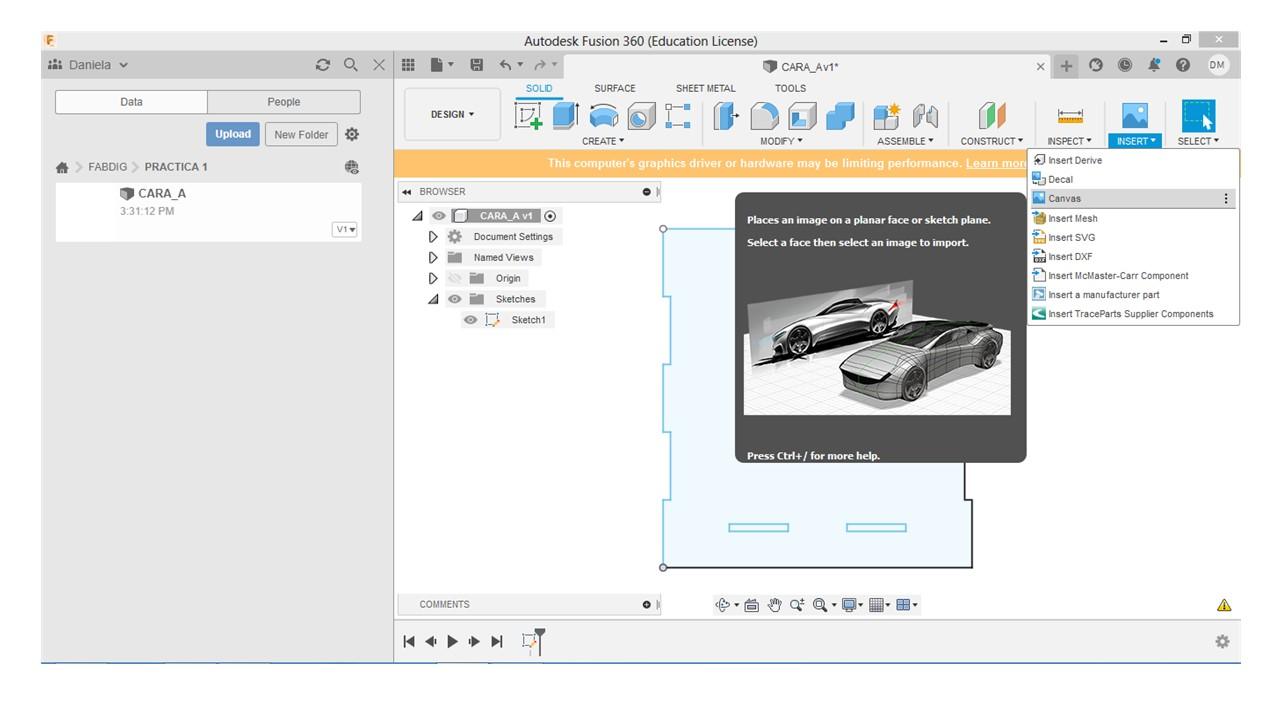Viewport: 1280px width, 720px height.
Task: Select the Extrude tool
Action: (x=566, y=116)
